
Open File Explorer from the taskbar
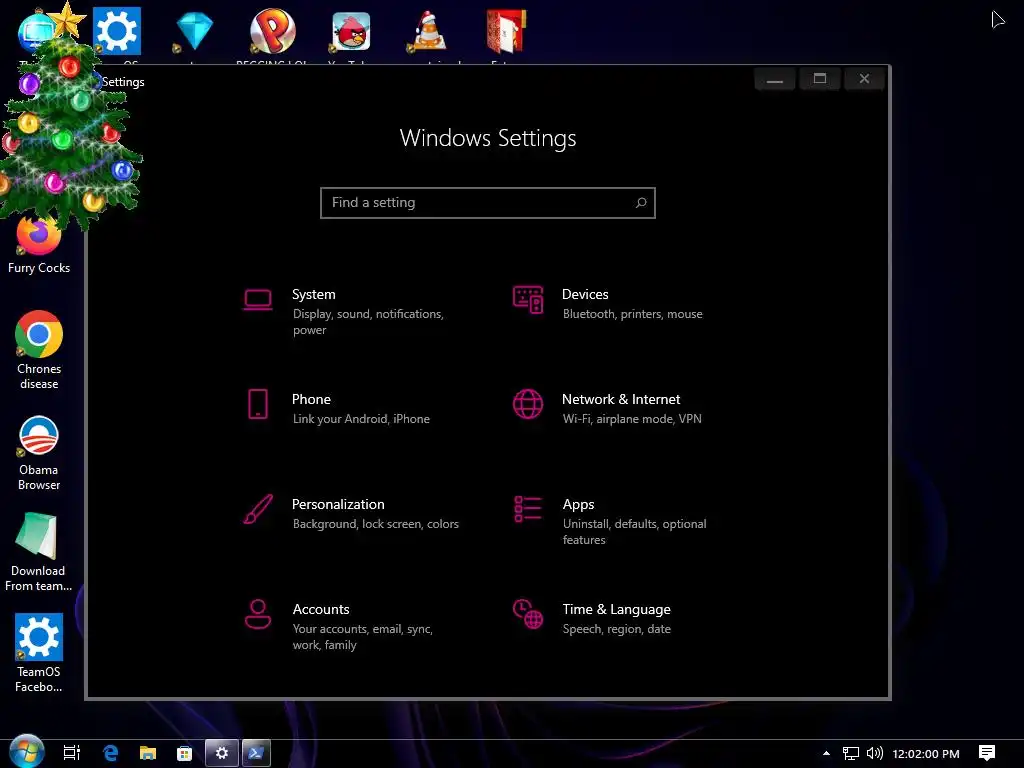click(148, 753)
